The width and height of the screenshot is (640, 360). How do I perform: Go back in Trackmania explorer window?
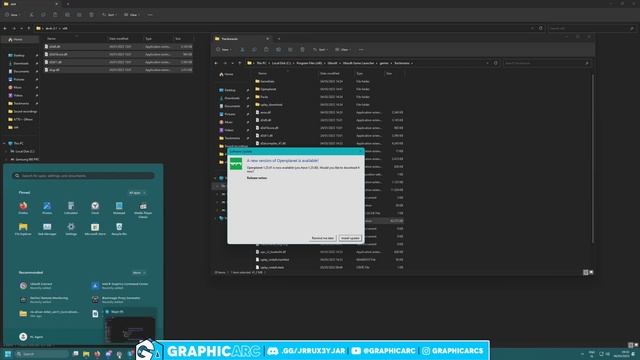pos(216,63)
